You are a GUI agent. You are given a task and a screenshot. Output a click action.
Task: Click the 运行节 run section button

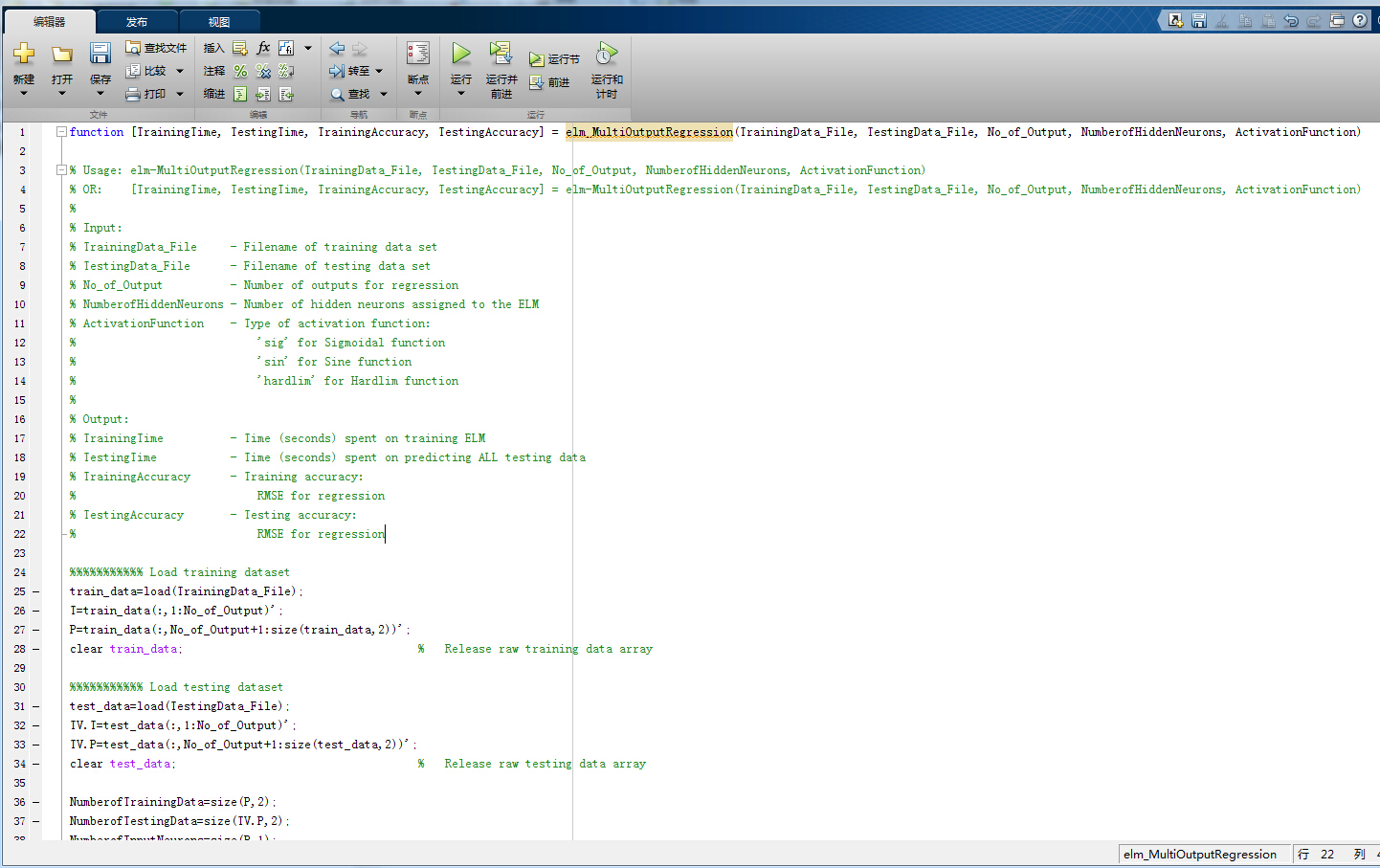coord(555,59)
